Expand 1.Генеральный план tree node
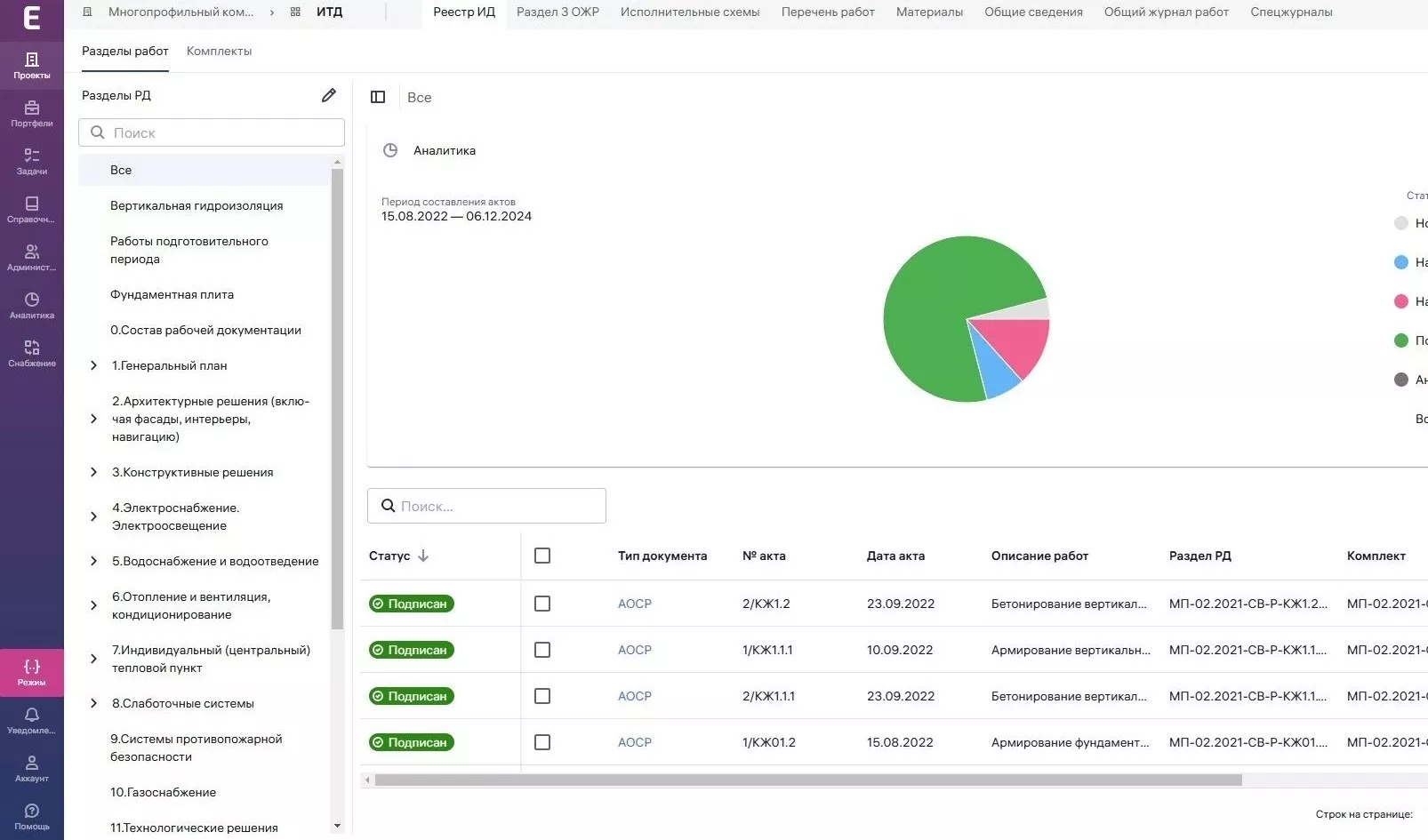Screen dimensions: 1428x840 click(93, 365)
